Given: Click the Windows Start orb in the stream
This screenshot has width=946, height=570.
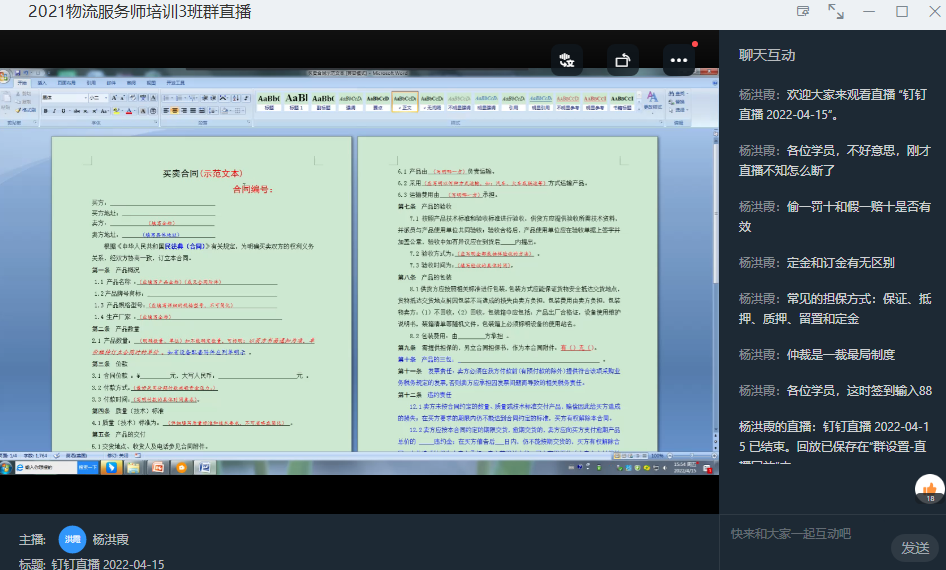Looking at the screenshot, I should (8, 467).
